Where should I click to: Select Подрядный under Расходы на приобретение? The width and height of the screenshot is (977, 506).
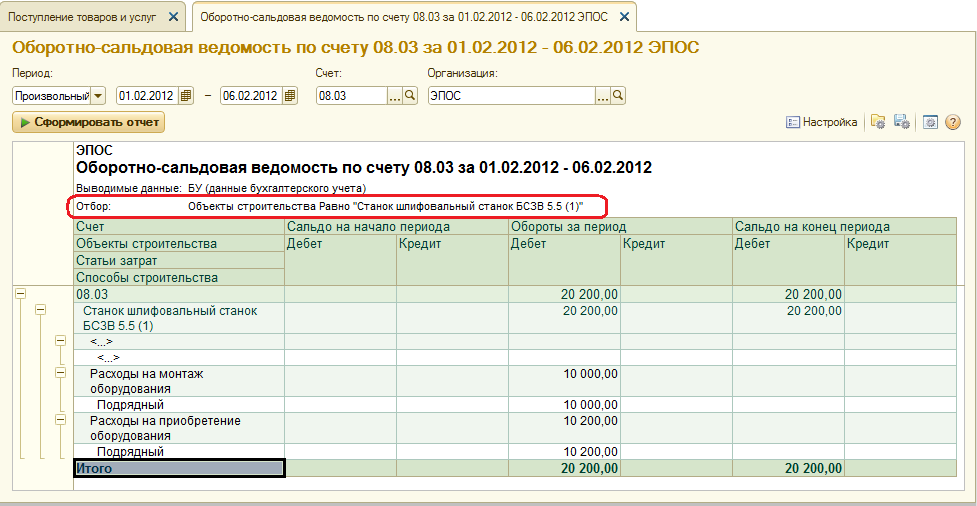179,451
